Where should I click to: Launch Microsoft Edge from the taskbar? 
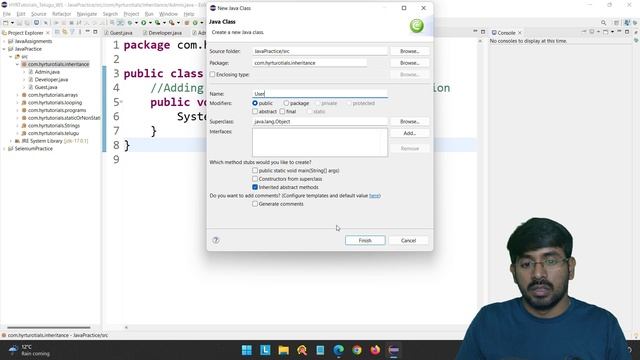(x=338, y=350)
